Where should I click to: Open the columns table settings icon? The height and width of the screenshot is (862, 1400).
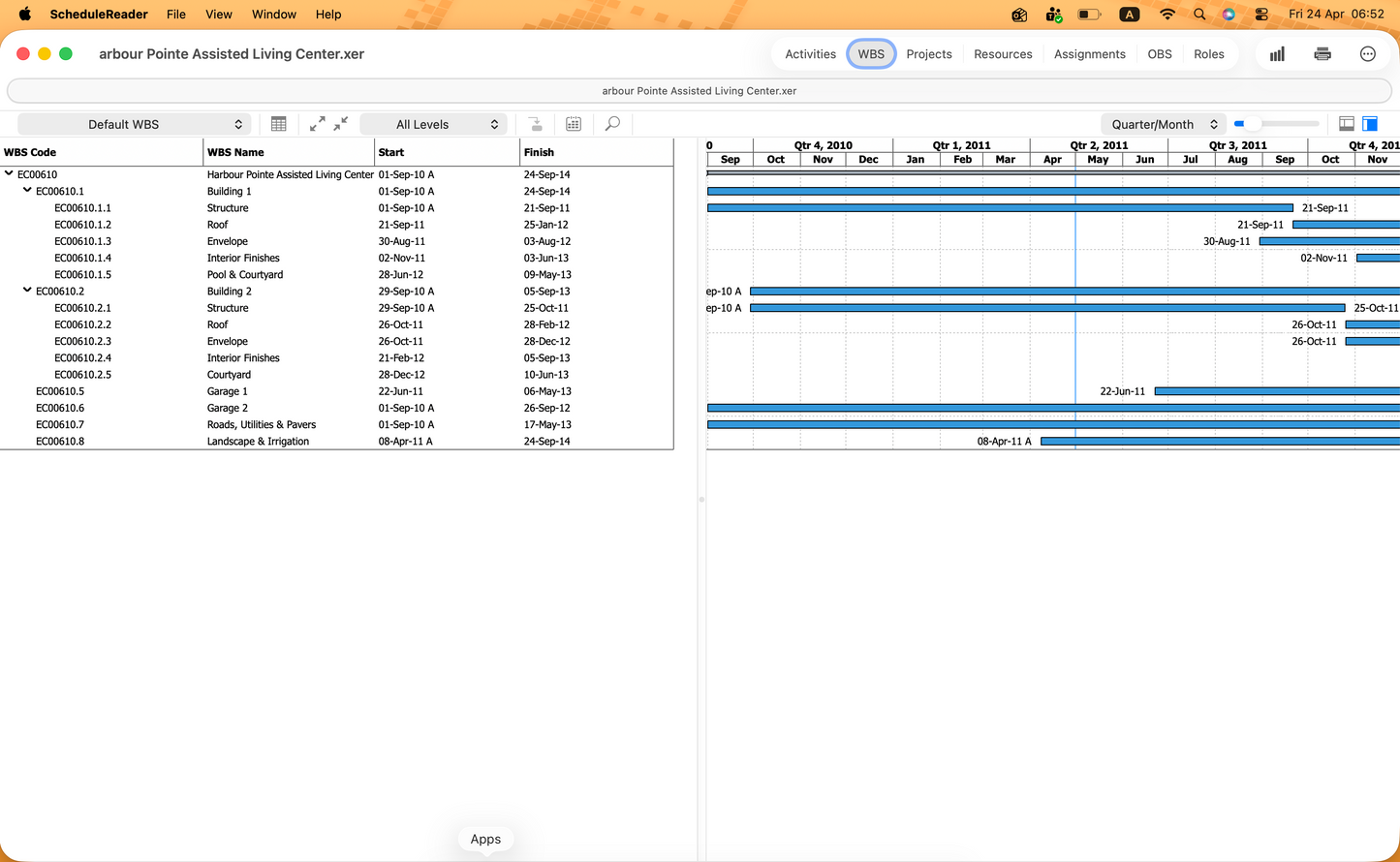click(x=279, y=124)
